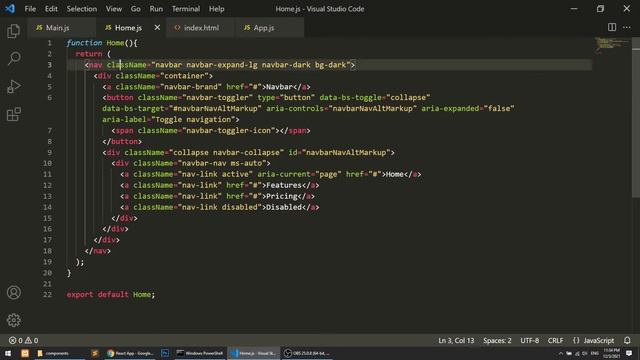Open the Selection menu
This screenshot has height=360, width=640.
(x=82, y=9)
